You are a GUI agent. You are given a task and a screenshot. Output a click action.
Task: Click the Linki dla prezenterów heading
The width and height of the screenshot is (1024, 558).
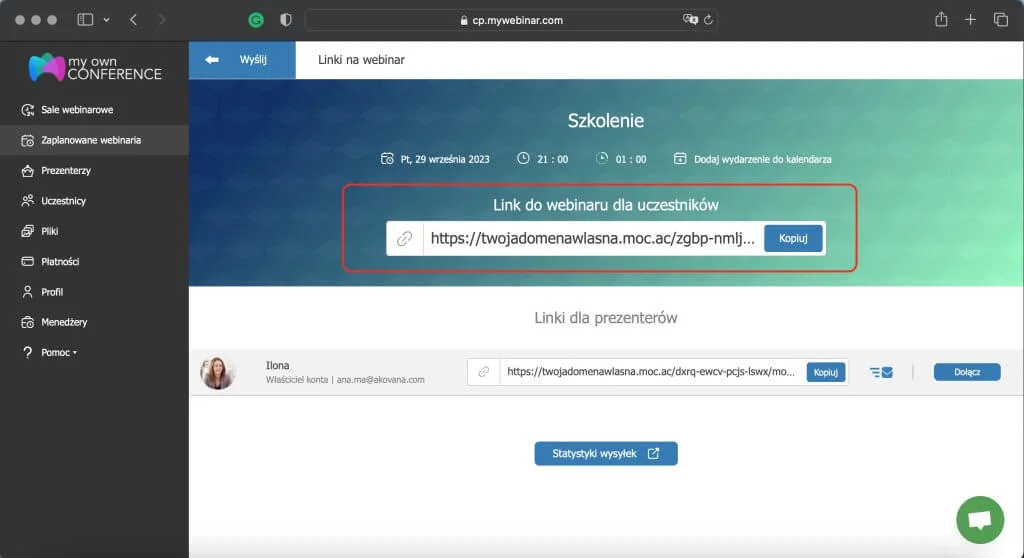pos(605,318)
